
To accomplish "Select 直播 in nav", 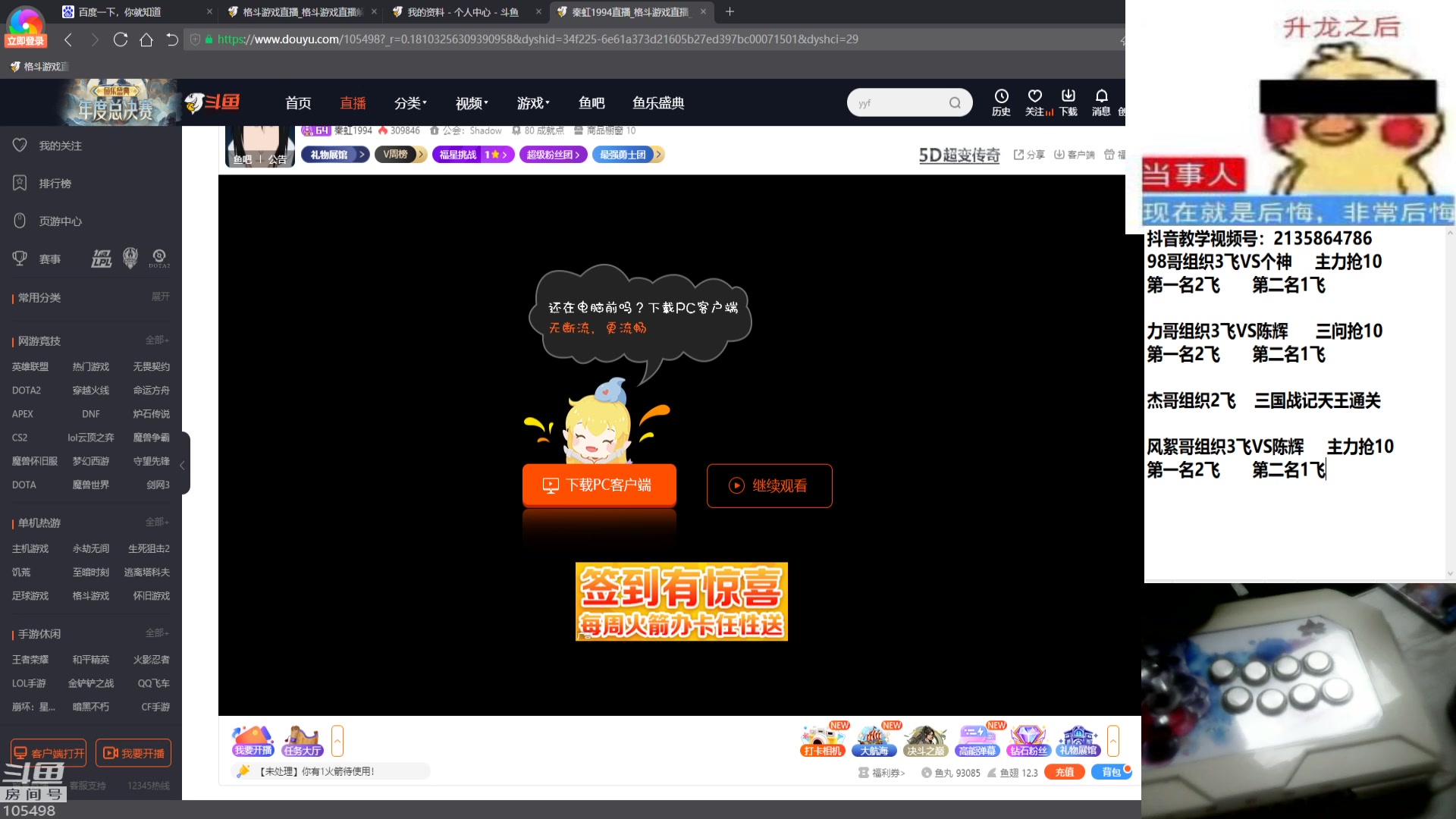I will (353, 103).
